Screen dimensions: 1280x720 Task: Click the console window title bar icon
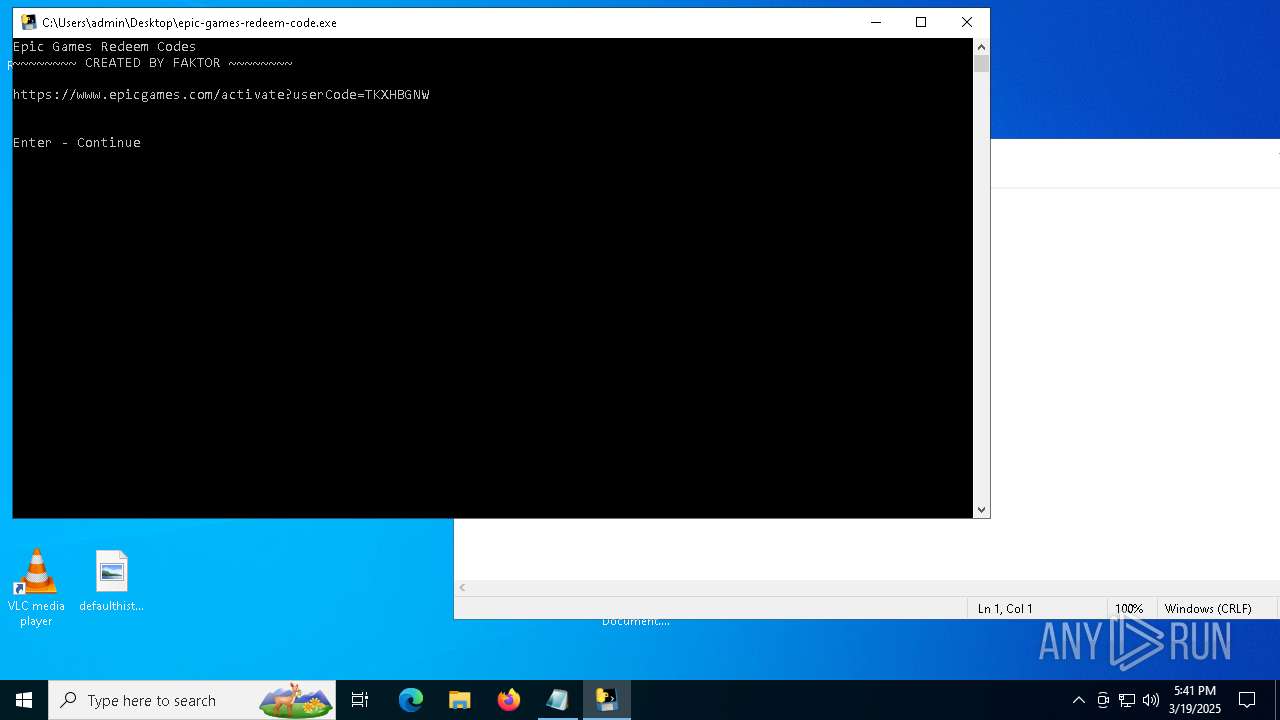[x=29, y=22]
